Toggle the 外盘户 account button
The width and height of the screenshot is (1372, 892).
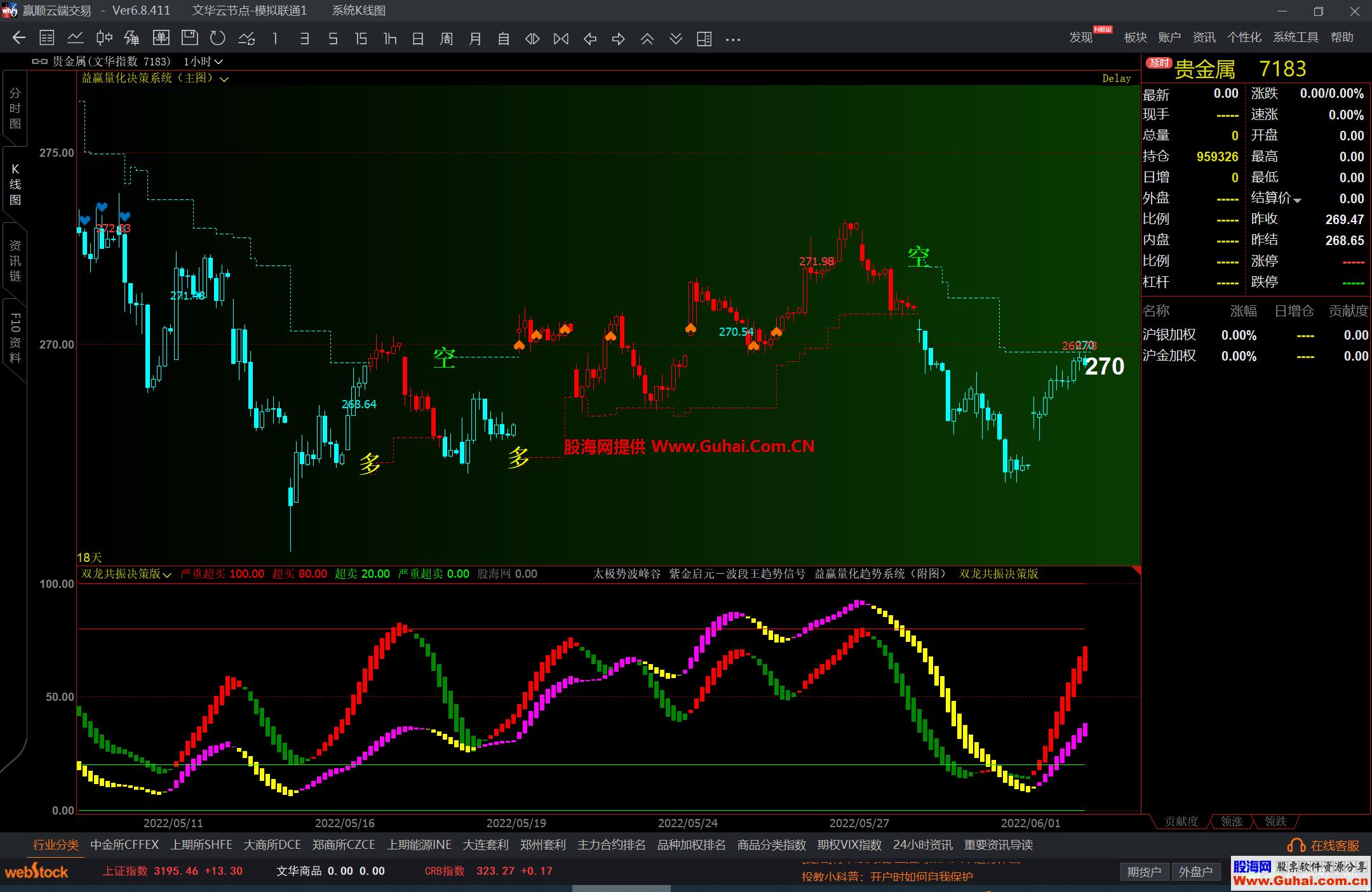pos(1195,872)
